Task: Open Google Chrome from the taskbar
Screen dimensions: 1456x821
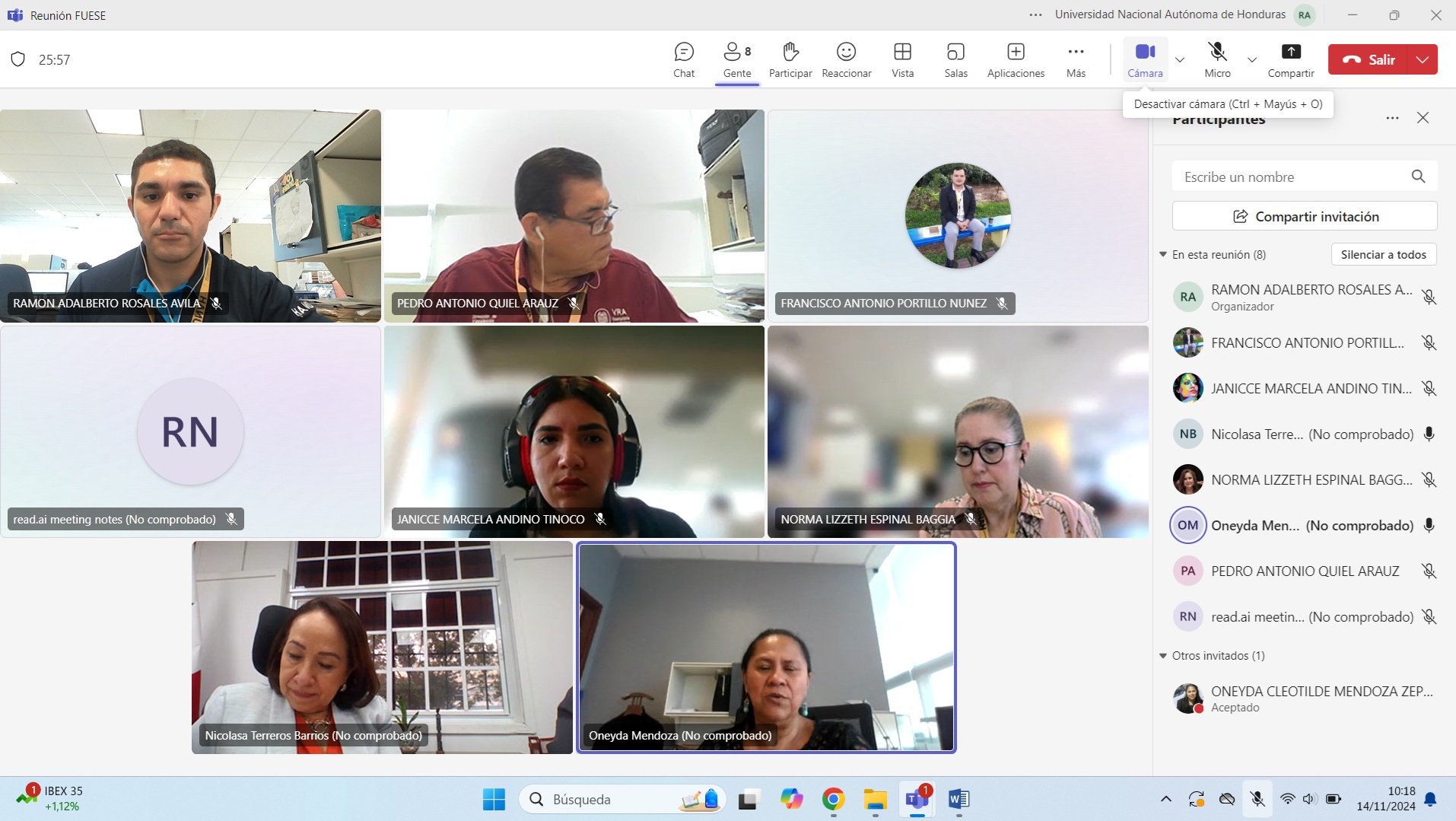Action: coord(833,799)
